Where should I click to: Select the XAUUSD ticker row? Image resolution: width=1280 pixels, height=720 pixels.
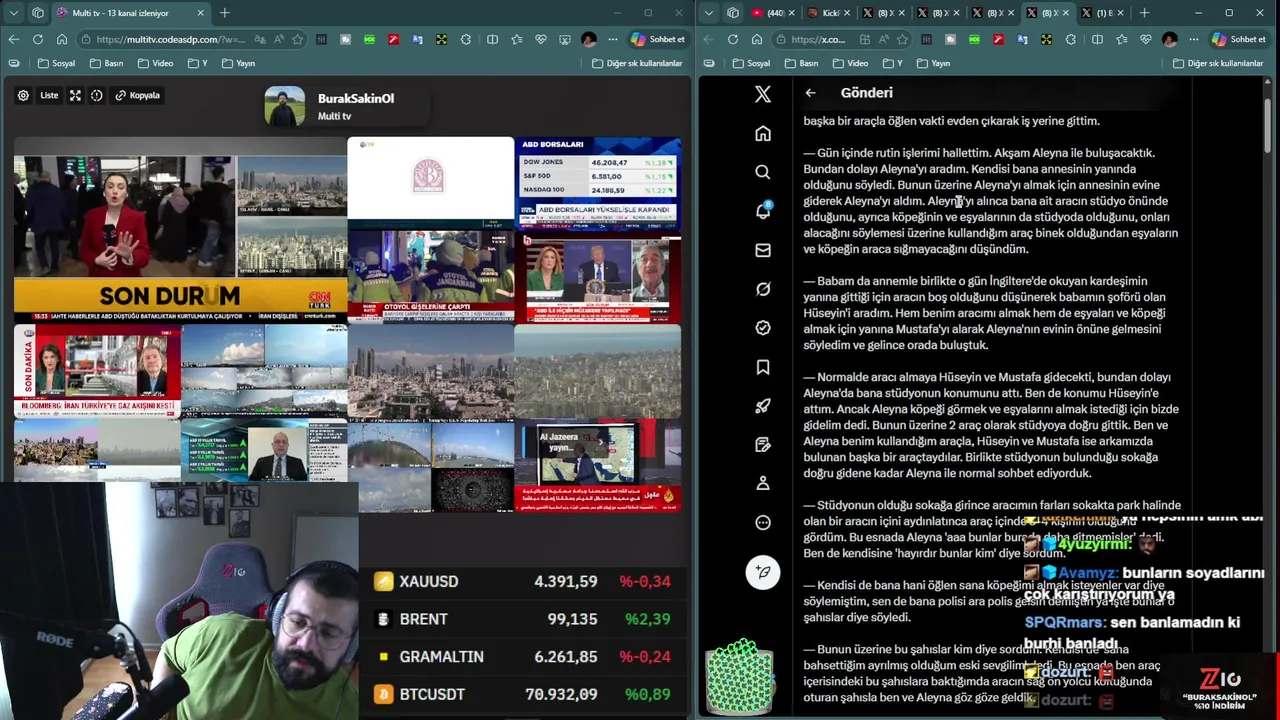pyautogui.click(x=524, y=581)
